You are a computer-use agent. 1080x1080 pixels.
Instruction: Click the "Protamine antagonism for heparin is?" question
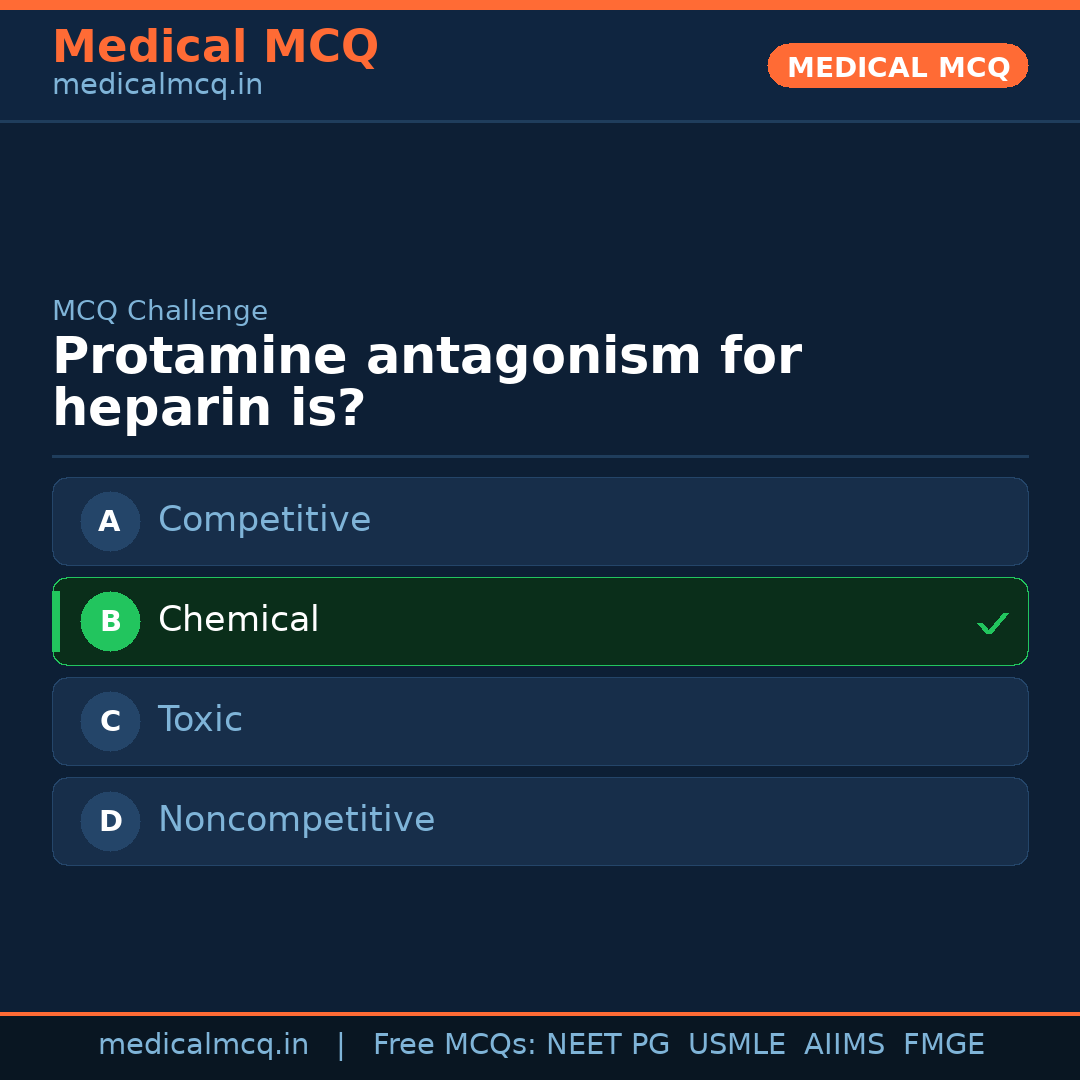[x=427, y=382]
